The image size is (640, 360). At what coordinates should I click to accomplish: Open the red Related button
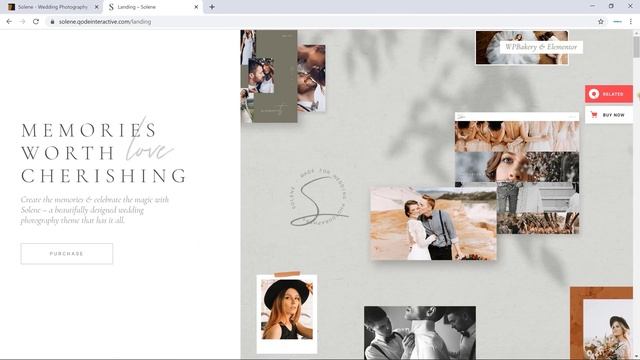point(609,94)
